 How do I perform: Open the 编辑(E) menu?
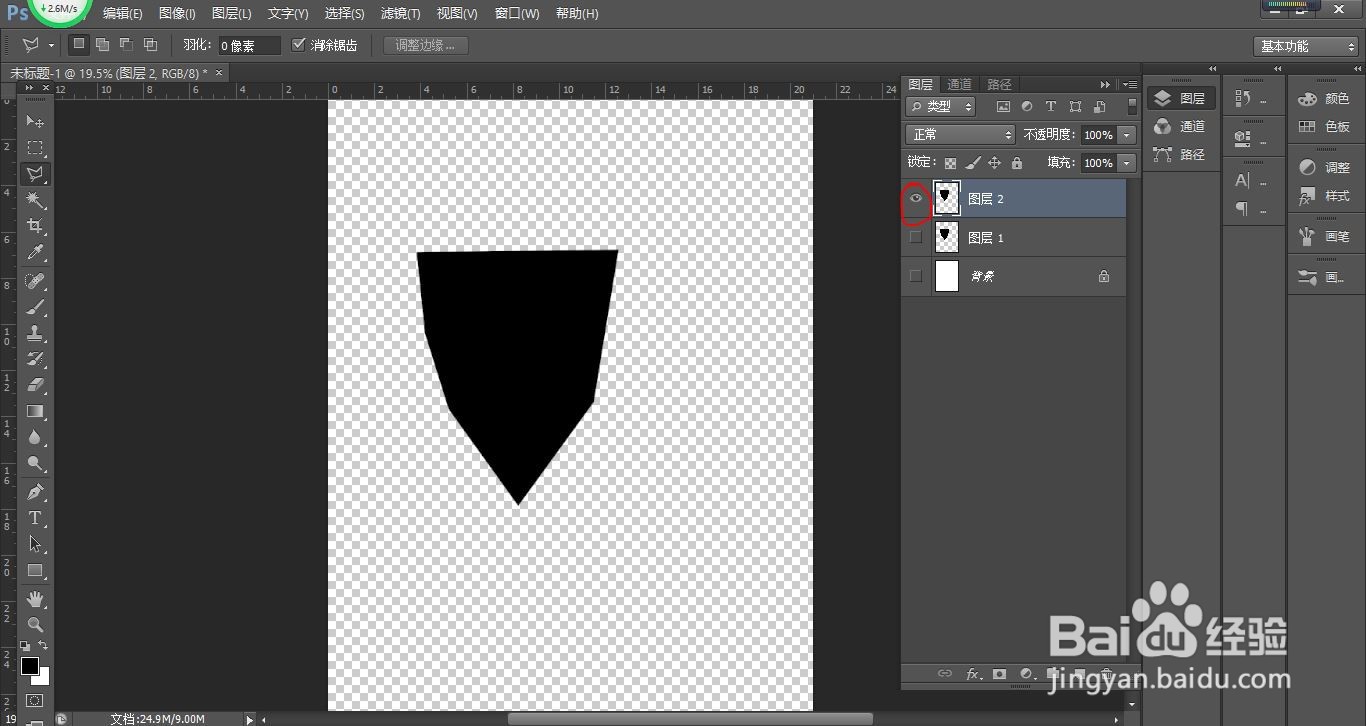(x=123, y=14)
